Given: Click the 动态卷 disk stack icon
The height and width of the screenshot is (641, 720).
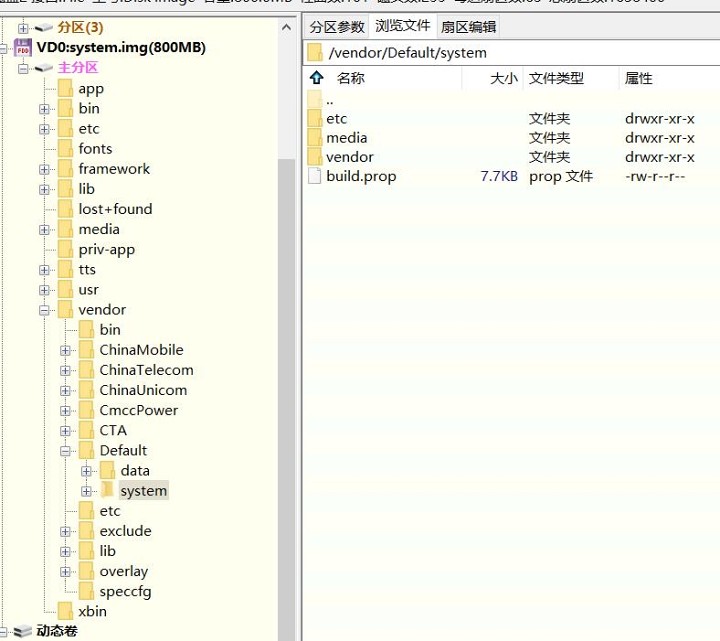Looking at the screenshot, I should tap(22, 631).
